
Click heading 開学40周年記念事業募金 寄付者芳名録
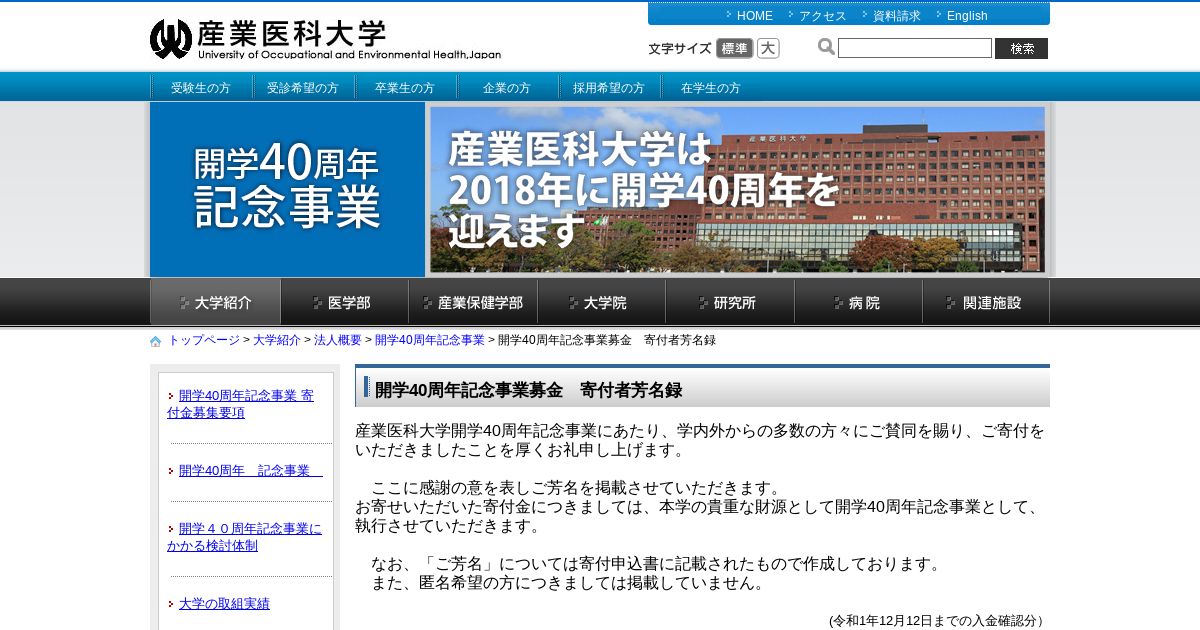pyautogui.click(x=528, y=390)
